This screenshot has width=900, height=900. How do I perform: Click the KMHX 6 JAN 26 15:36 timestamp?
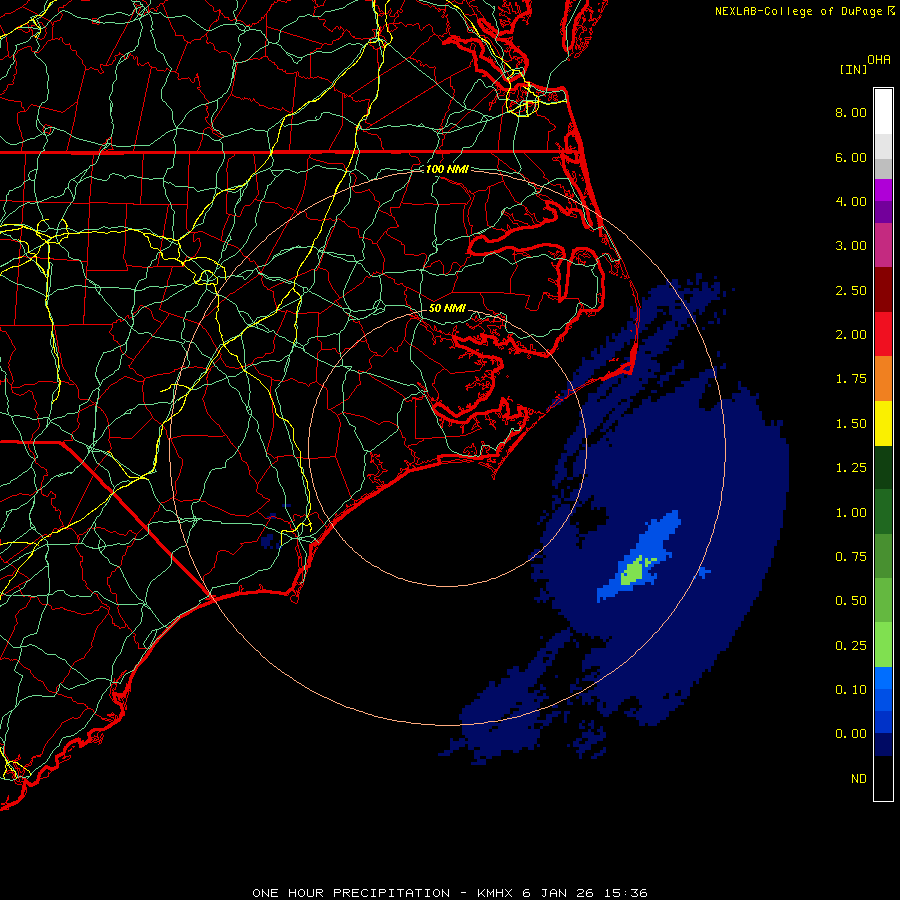coord(562,893)
